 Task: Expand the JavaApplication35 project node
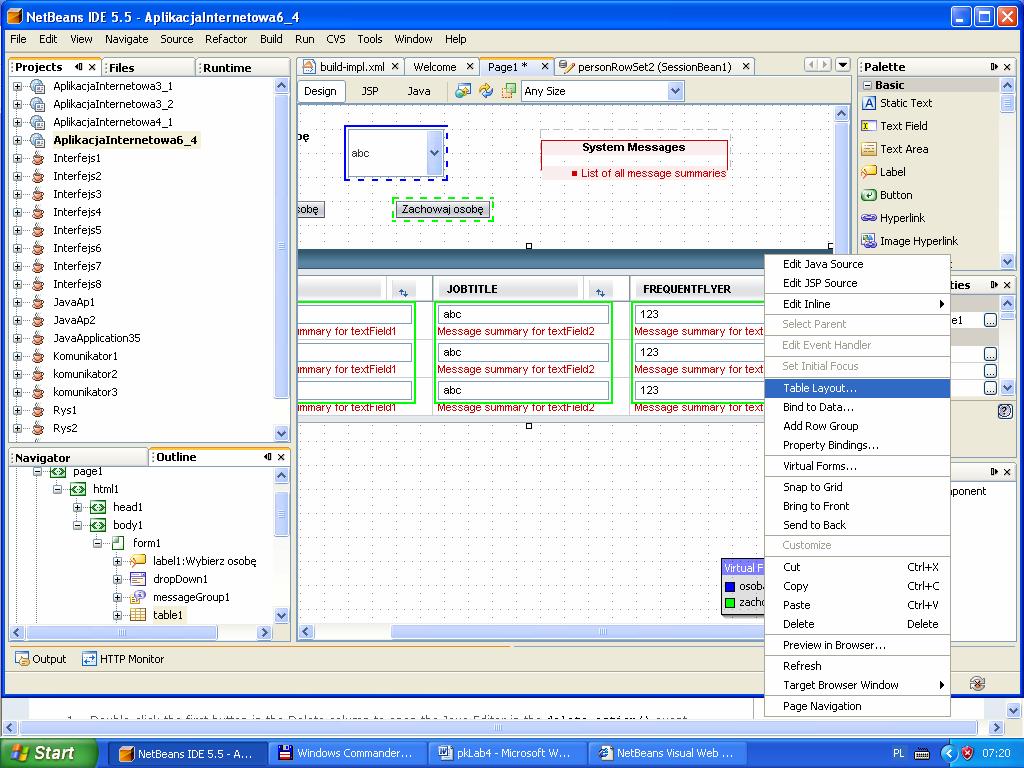point(18,338)
